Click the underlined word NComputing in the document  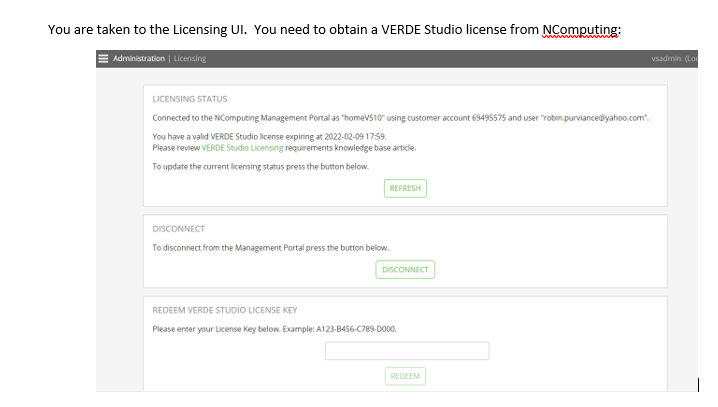[580, 30]
